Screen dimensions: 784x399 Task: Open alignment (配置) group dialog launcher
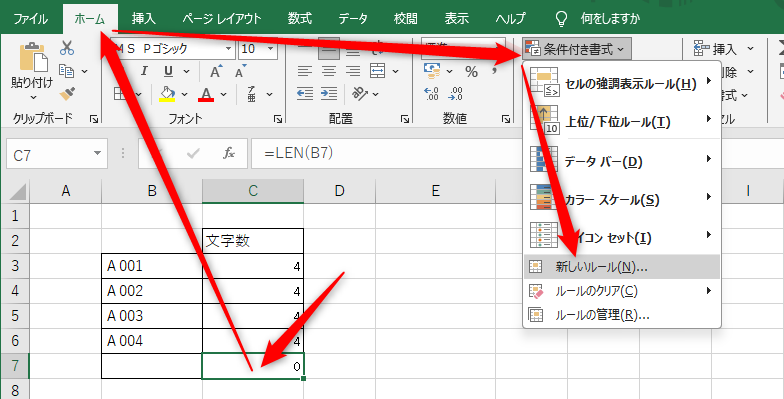coord(405,119)
